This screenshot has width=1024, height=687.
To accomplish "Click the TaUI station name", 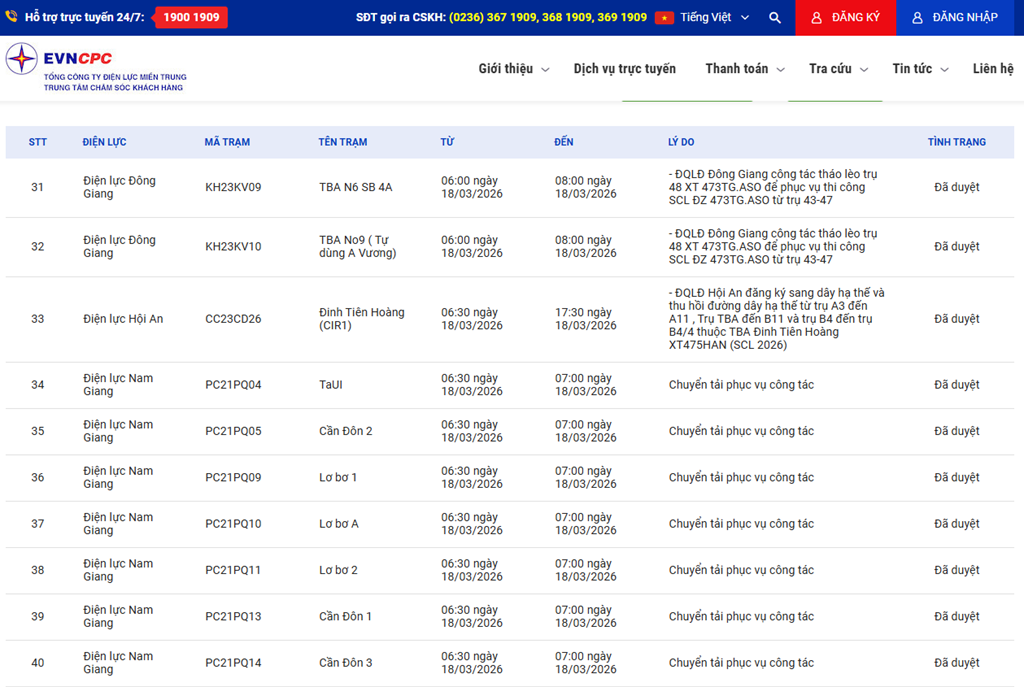I will click(x=330, y=385).
